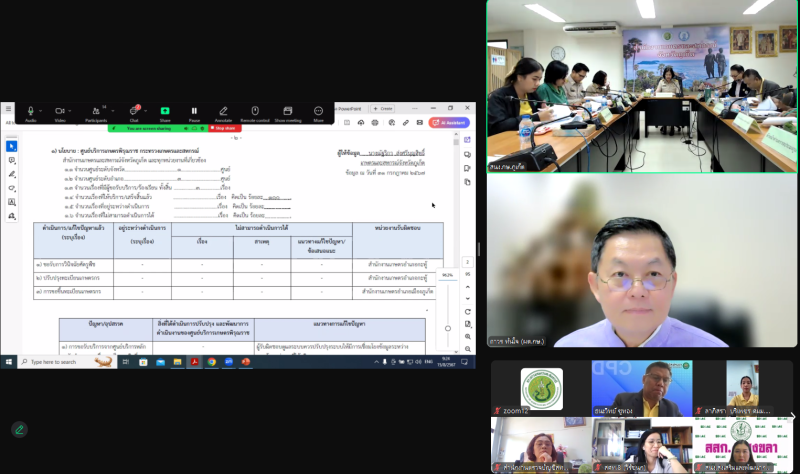Expand audio options arrow next to Audio
This screenshot has width=800, height=474.
[42, 109]
